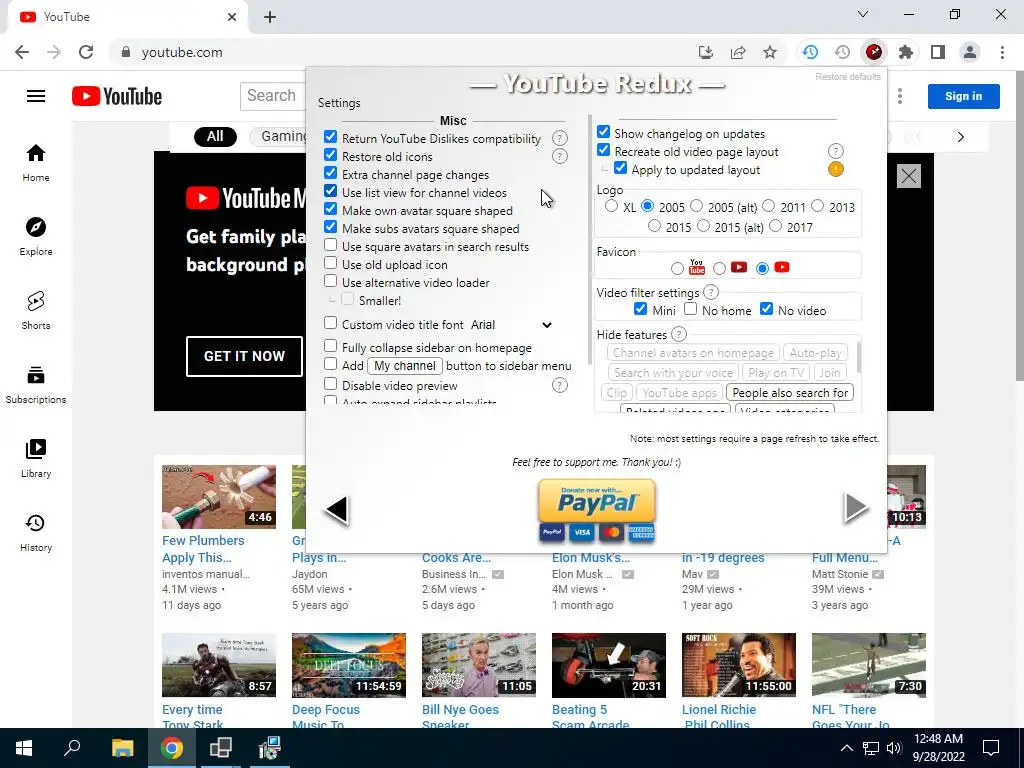Uncheck Return YouTube Dislikes compatibility
The image size is (1024, 768).
pyautogui.click(x=330, y=137)
